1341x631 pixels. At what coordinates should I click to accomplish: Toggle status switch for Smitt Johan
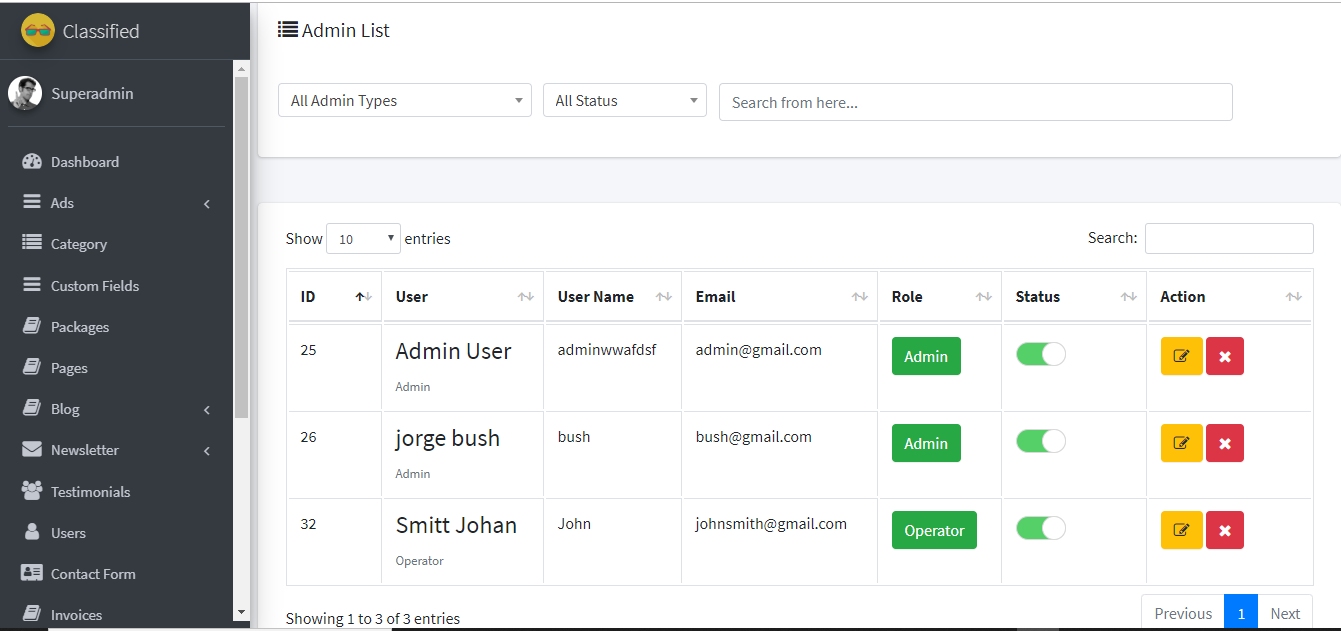tap(1041, 528)
